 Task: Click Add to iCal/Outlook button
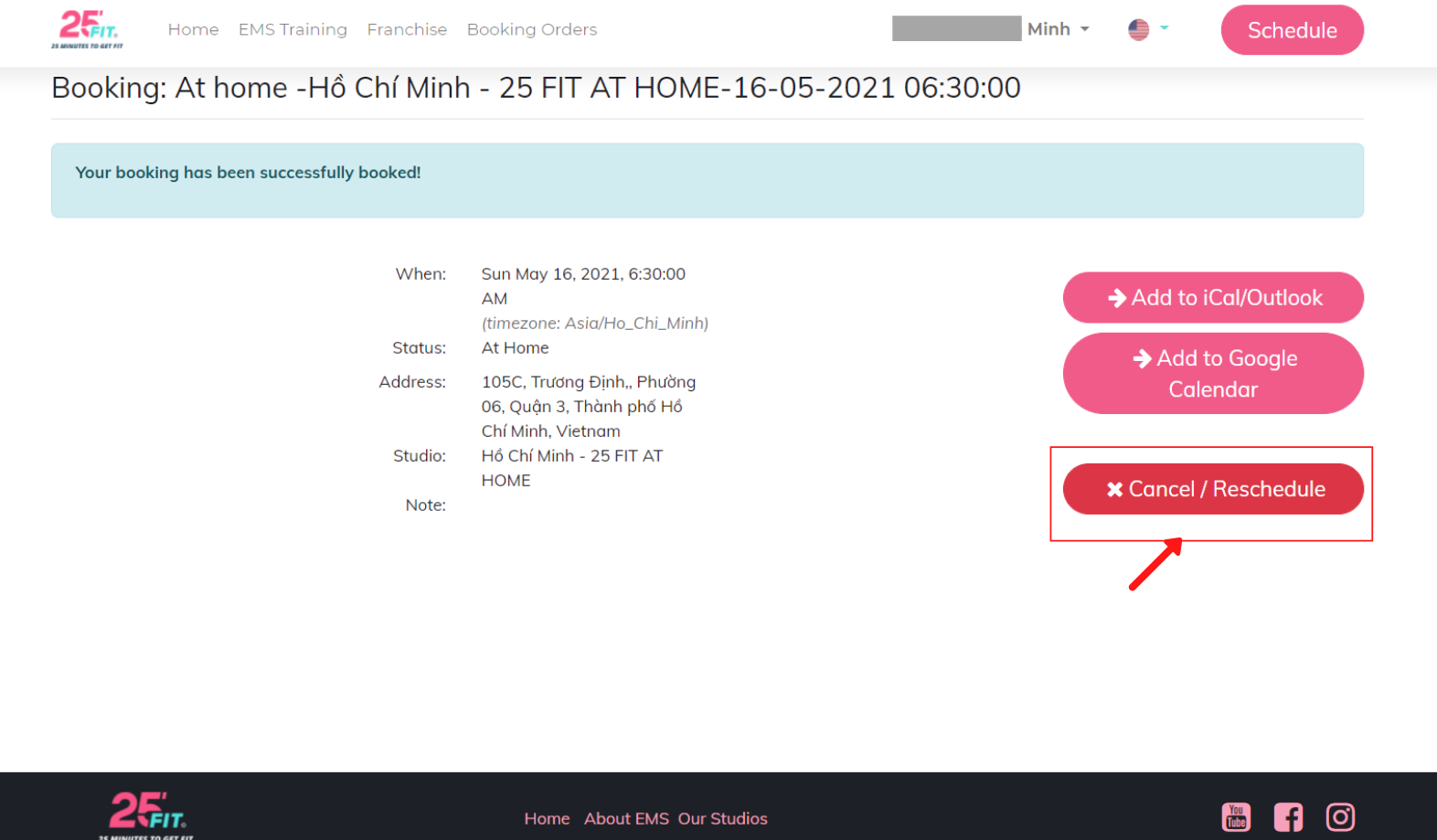(1213, 297)
